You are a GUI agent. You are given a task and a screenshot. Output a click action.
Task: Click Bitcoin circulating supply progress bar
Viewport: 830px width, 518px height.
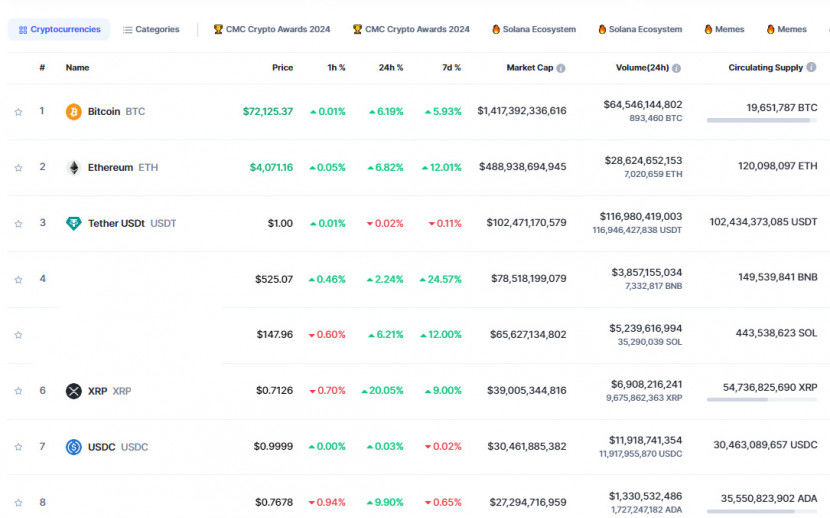coord(762,121)
